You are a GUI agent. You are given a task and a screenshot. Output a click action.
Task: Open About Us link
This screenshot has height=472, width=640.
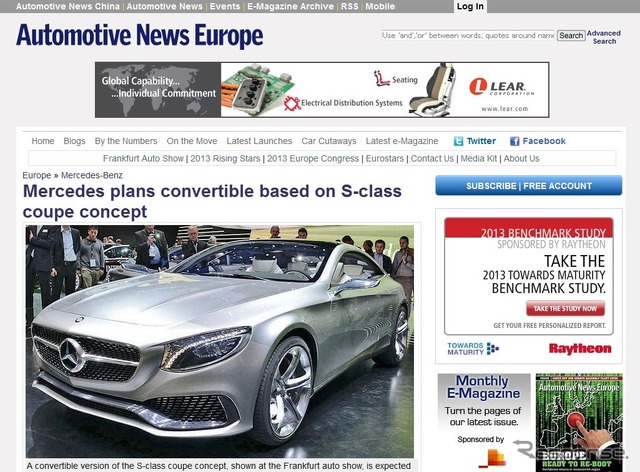click(521, 158)
